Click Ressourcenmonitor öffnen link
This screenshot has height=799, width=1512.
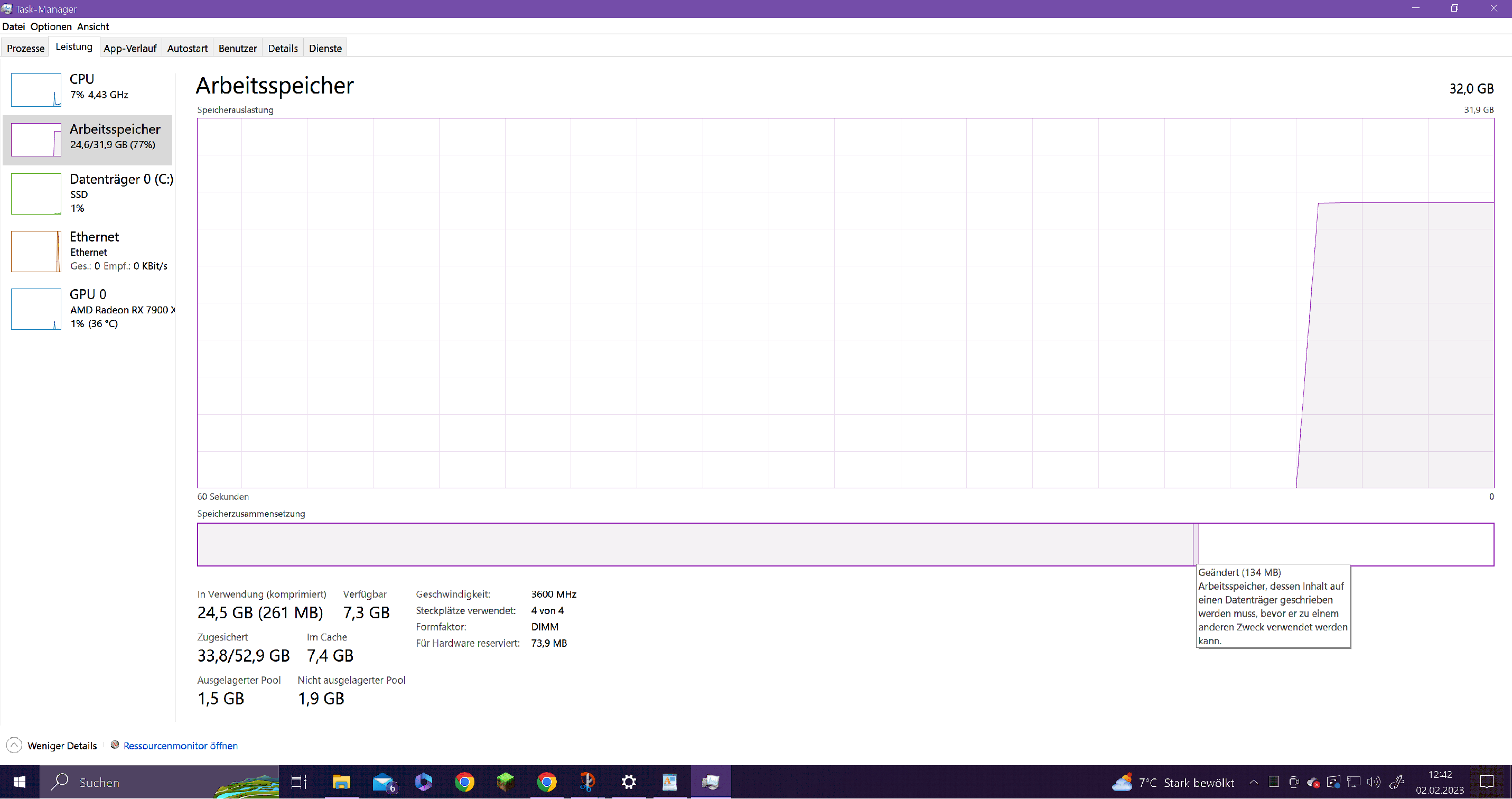(180, 746)
